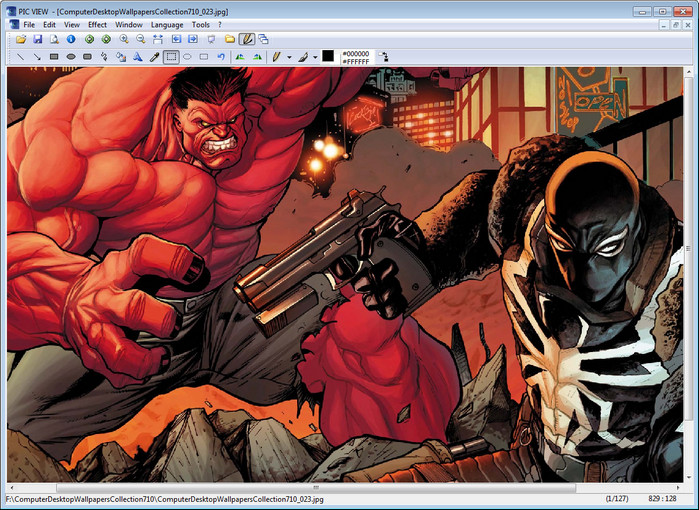
Task: Click the horizontal scrollbar left arrow
Action: click(12, 488)
